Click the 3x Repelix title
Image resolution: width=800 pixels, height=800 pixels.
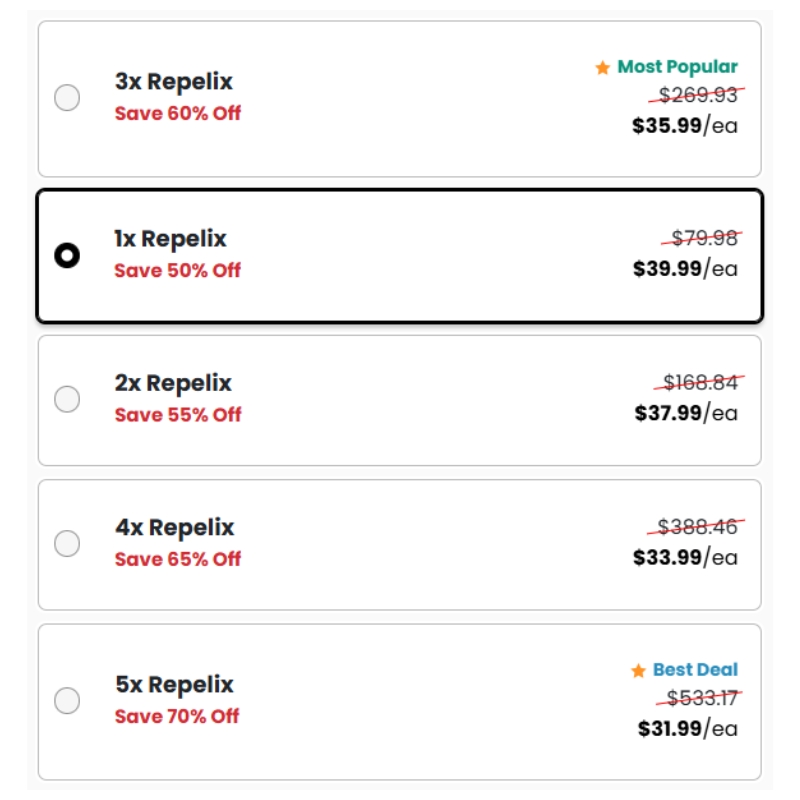pos(173,82)
